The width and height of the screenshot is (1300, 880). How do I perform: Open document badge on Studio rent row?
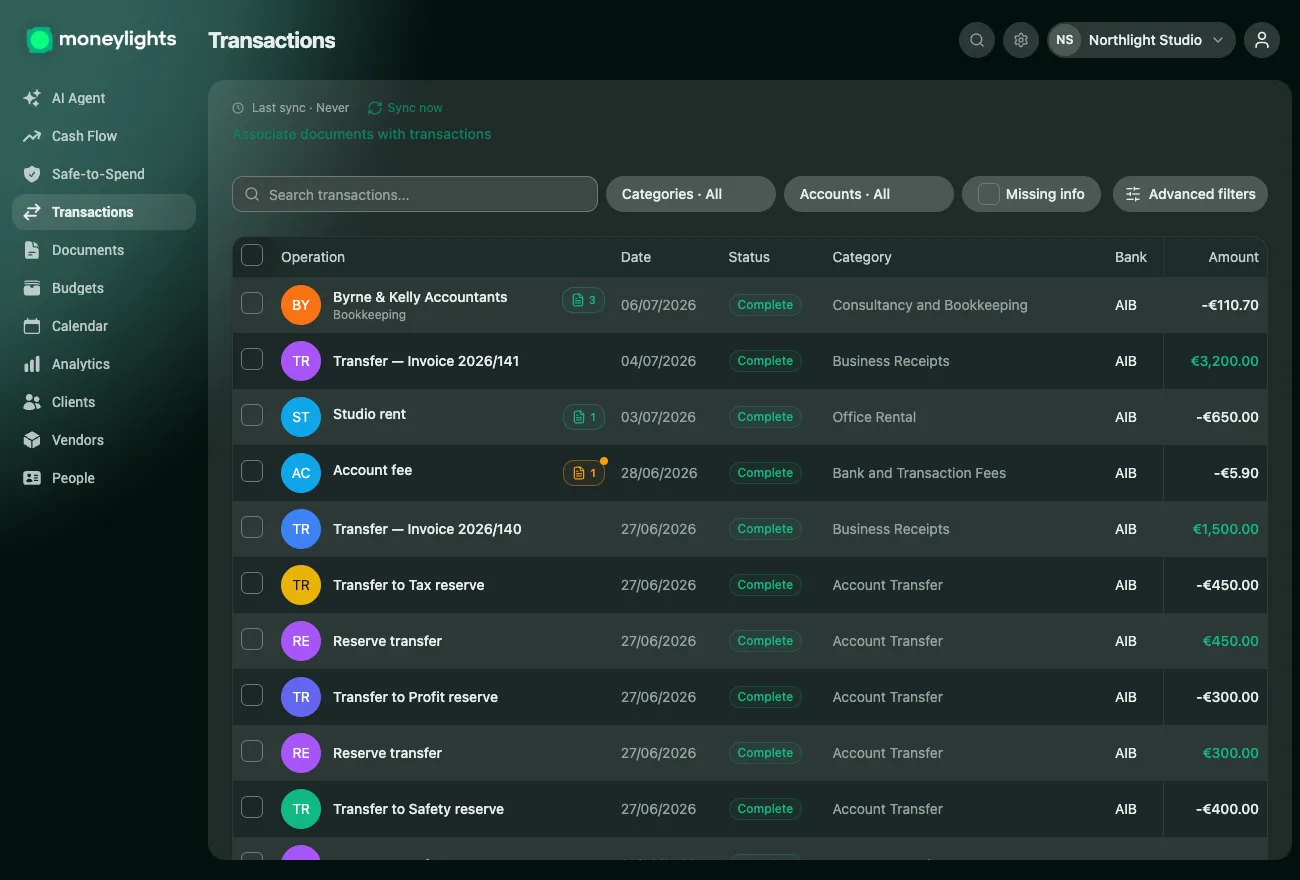tap(584, 417)
